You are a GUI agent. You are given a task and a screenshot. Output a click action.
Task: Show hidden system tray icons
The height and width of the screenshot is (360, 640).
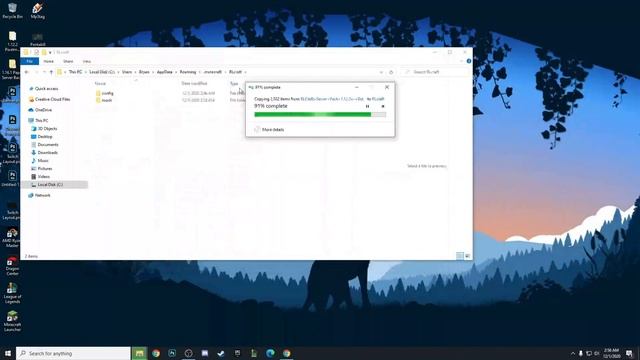point(573,353)
